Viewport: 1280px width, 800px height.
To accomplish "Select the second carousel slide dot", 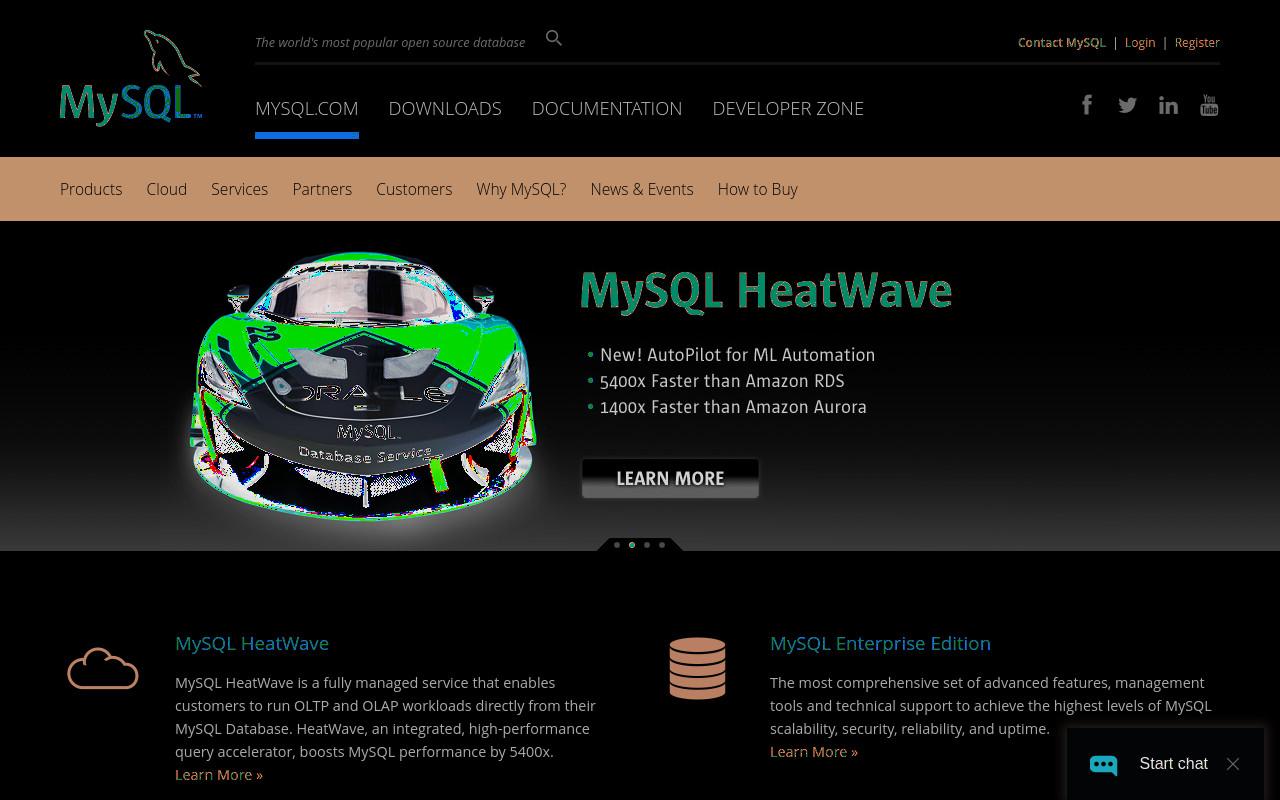I will click(x=632, y=545).
